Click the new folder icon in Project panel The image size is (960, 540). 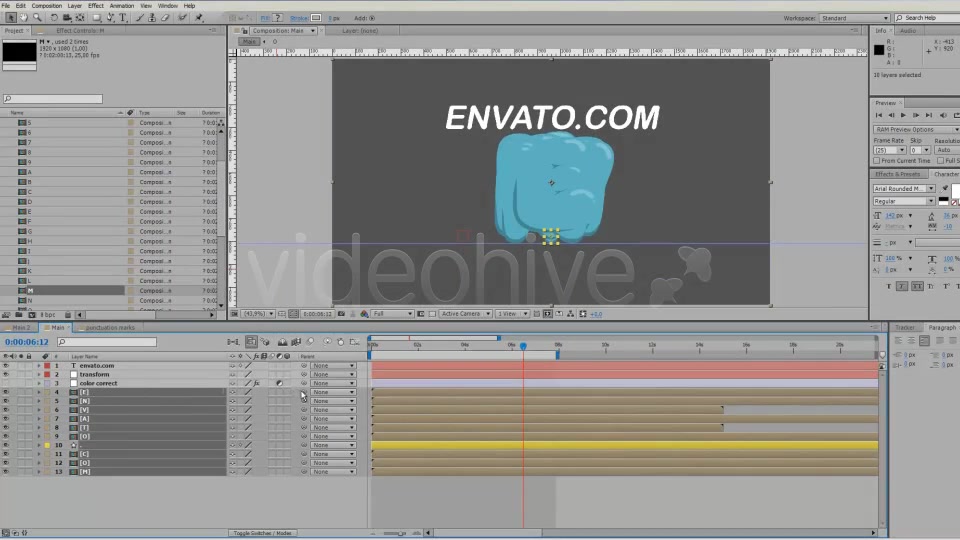tap(19, 315)
